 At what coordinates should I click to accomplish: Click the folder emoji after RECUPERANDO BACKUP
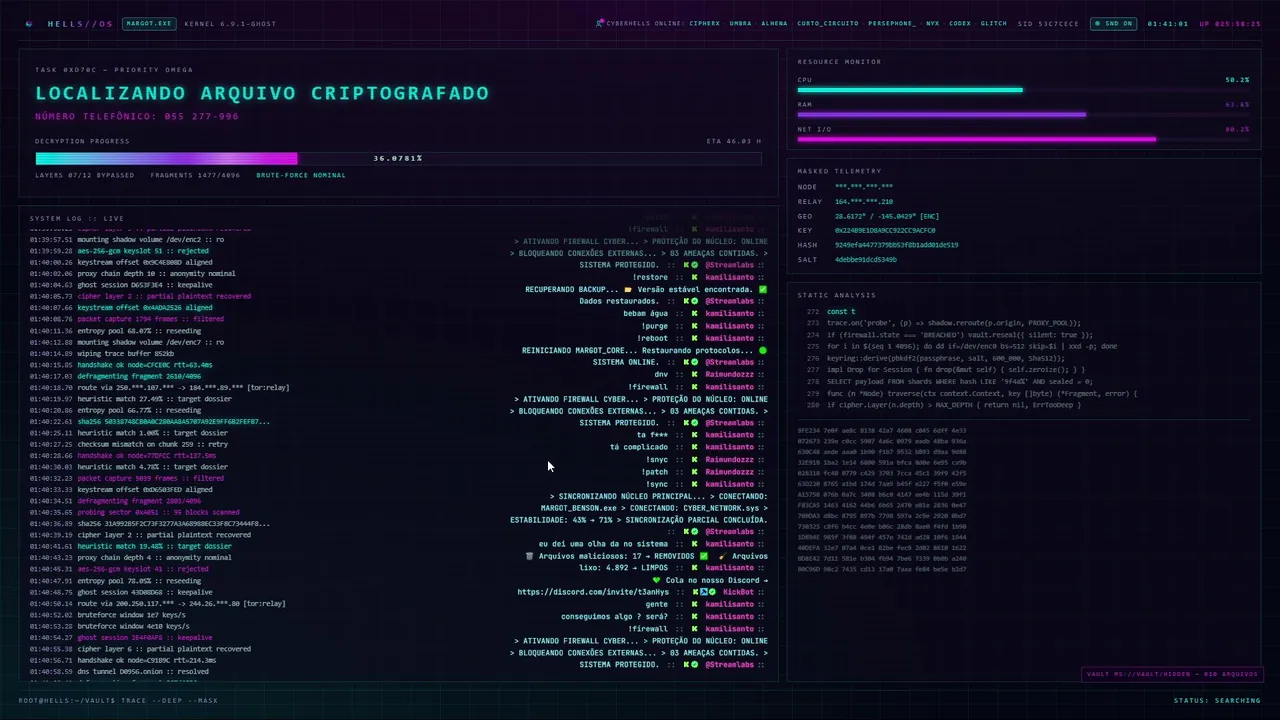[x=628, y=290]
